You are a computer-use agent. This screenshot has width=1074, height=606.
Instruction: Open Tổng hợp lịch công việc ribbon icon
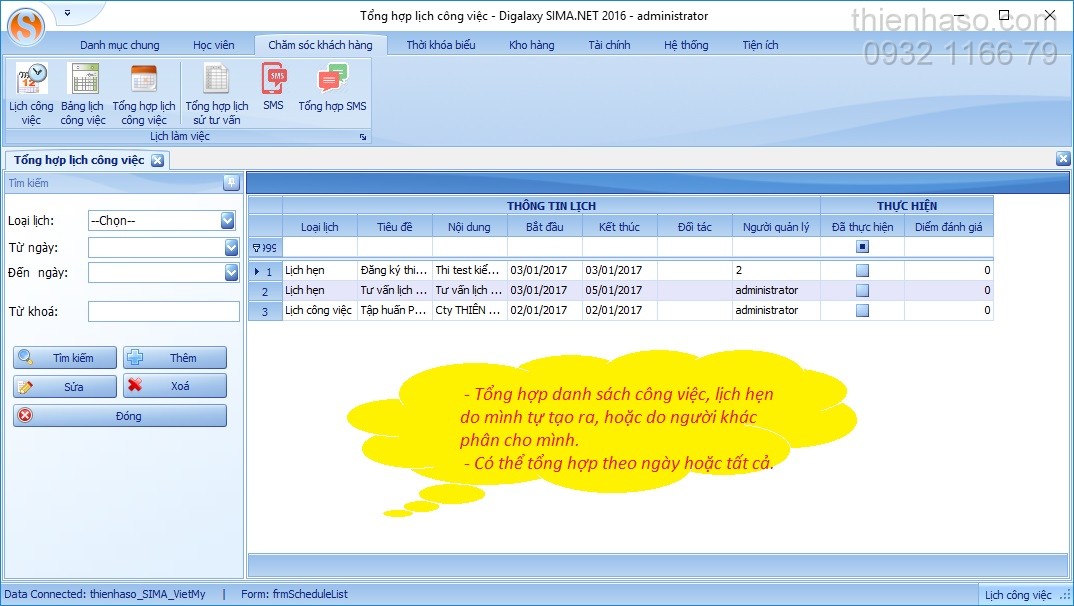[143, 92]
